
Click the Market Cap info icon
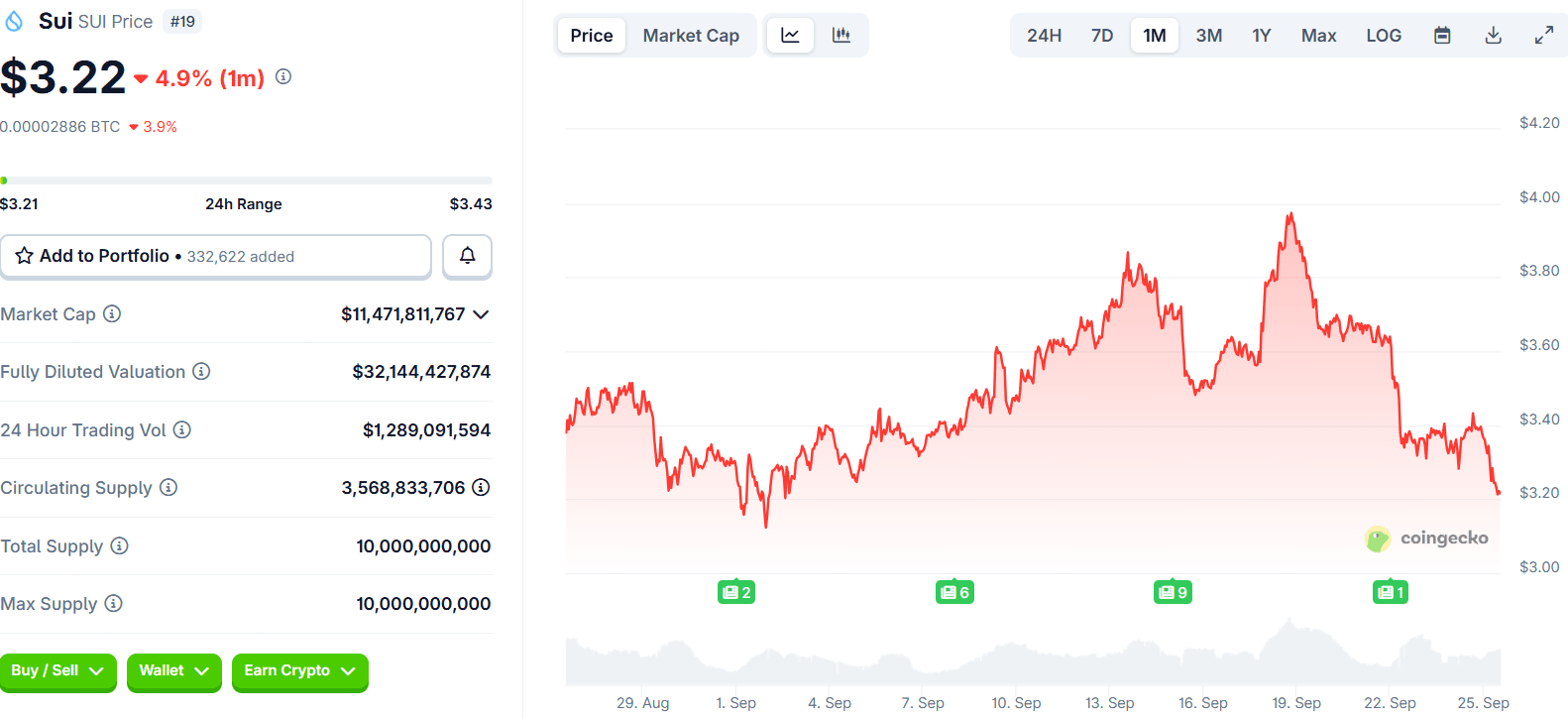pyautogui.click(x=112, y=314)
